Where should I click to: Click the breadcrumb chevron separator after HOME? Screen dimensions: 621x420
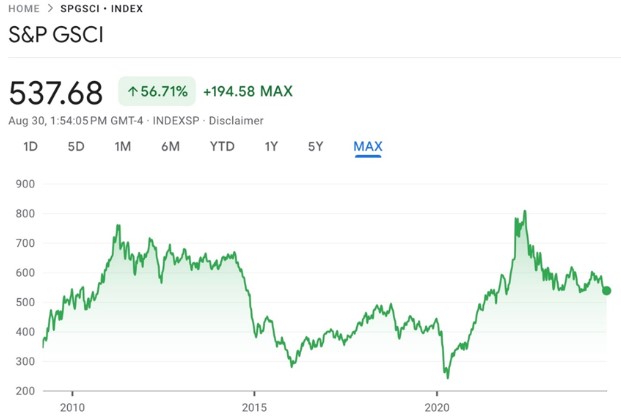click(x=51, y=9)
